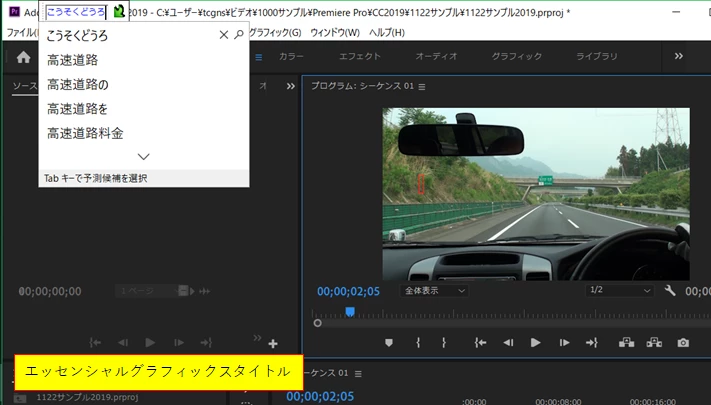The width and height of the screenshot is (711, 405).
Task: Expand source panel tabs overflow chevron
Action: (x=291, y=86)
